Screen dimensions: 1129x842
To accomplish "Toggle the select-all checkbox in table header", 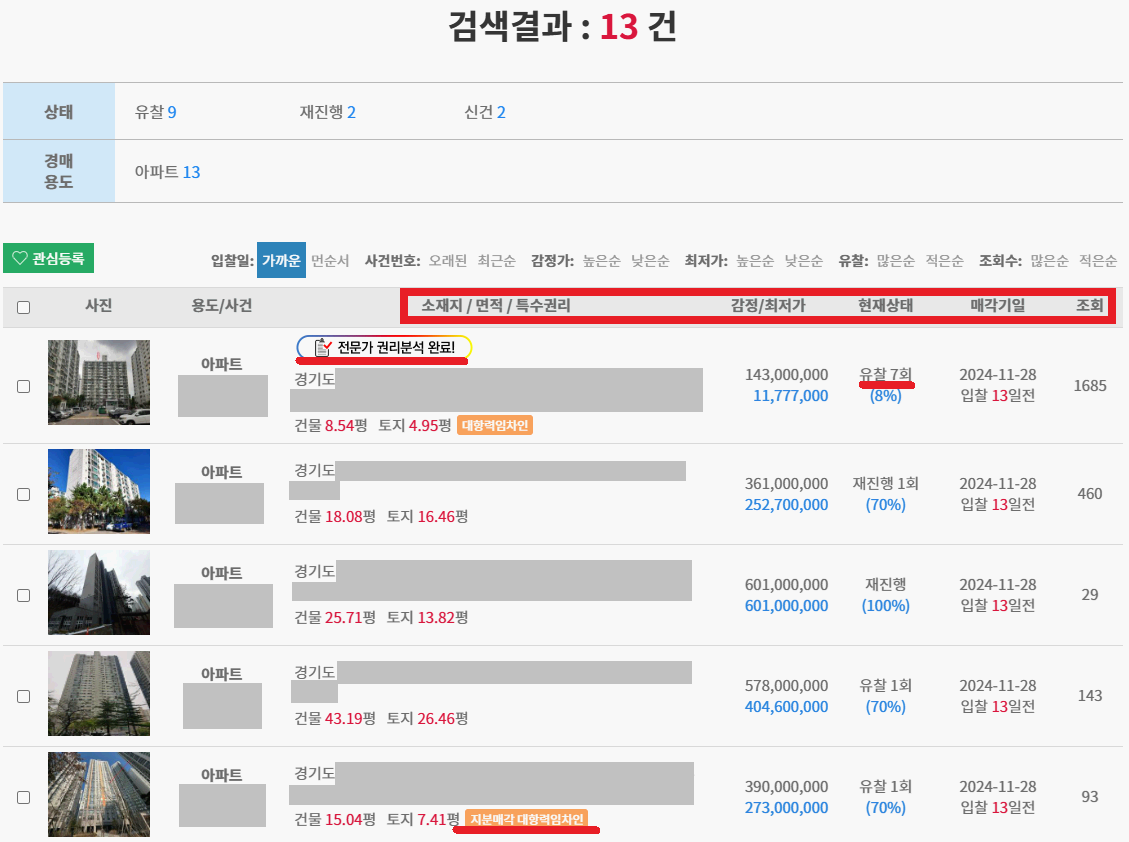I will [23, 307].
